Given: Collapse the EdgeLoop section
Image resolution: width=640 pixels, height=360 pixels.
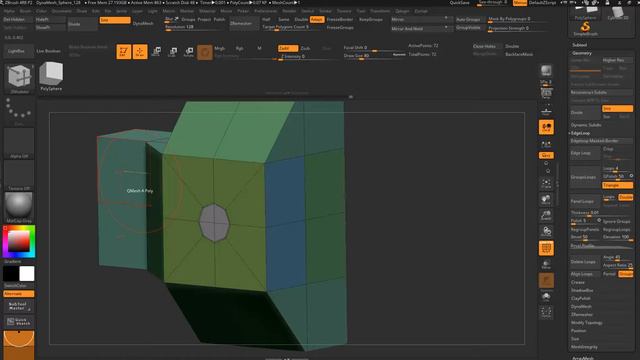Looking at the screenshot, I should click(580, 133).
